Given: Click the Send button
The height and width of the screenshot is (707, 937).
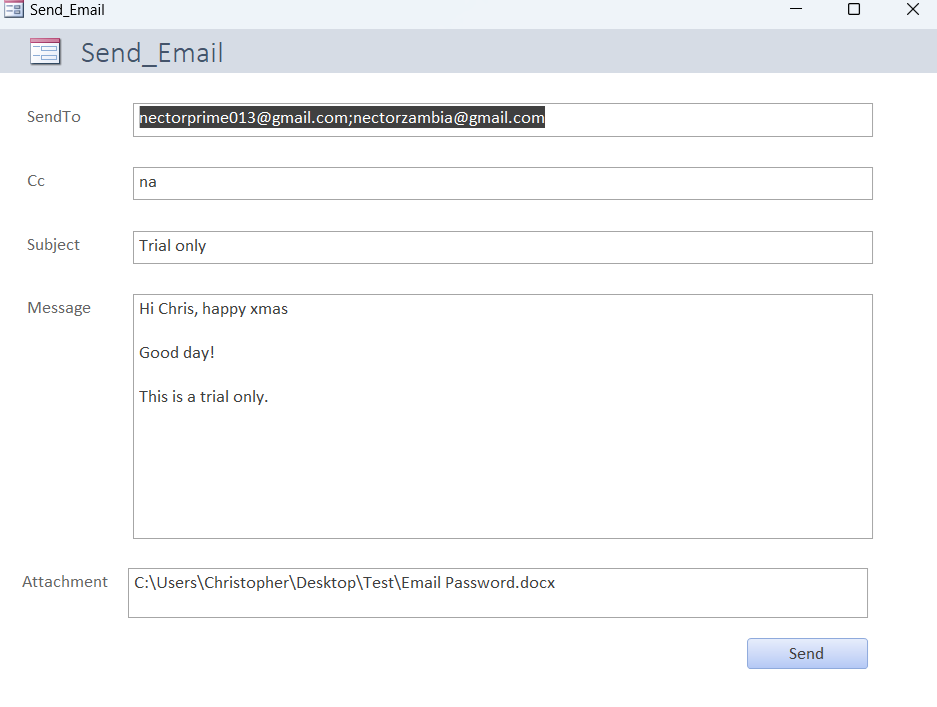Looking at the screenshot, I should [x=806, y=653].
